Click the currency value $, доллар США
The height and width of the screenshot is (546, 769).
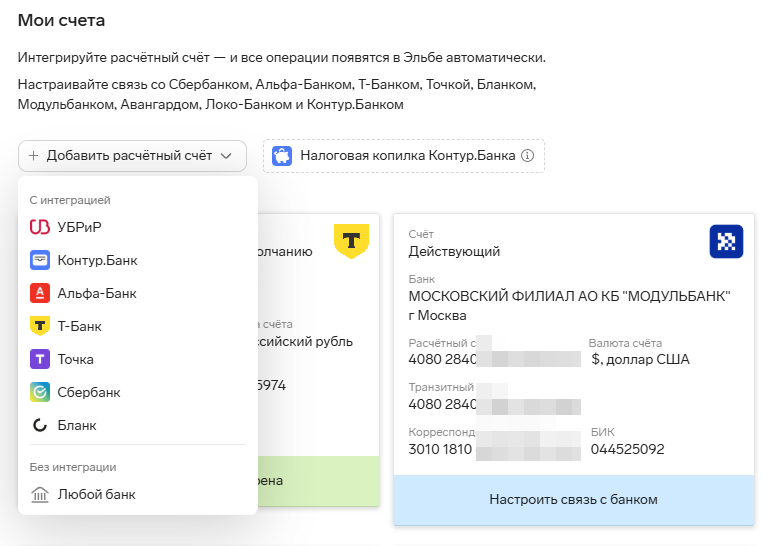coord(640,360)
